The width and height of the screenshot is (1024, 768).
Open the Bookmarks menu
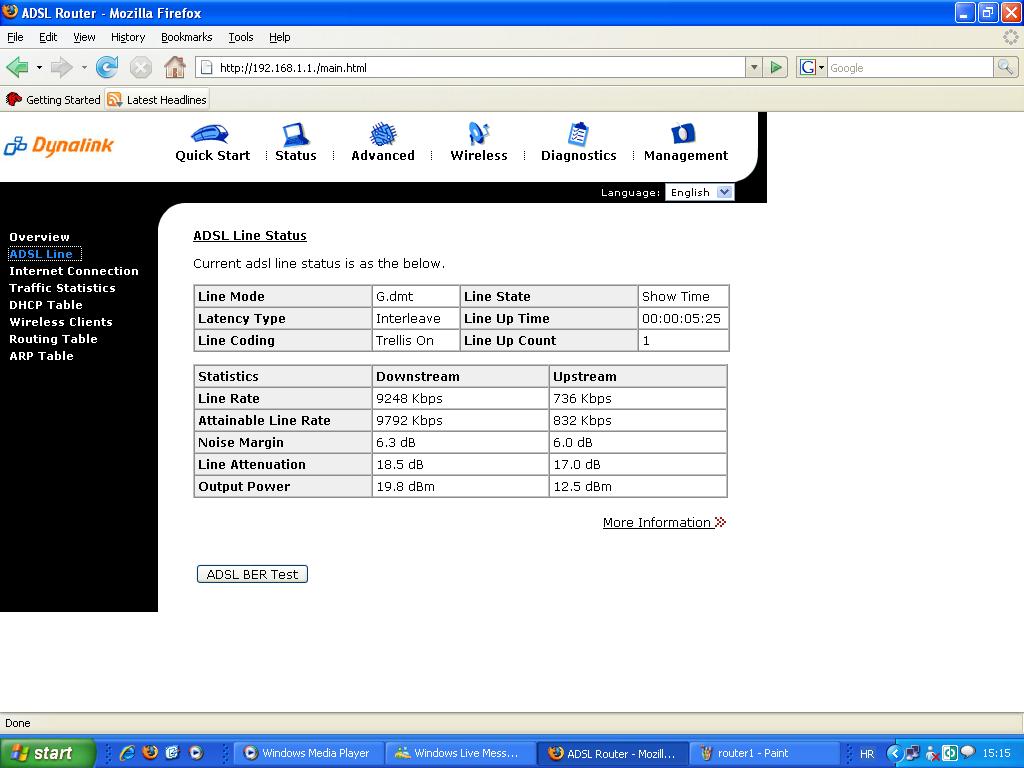[x=186, y=37]
